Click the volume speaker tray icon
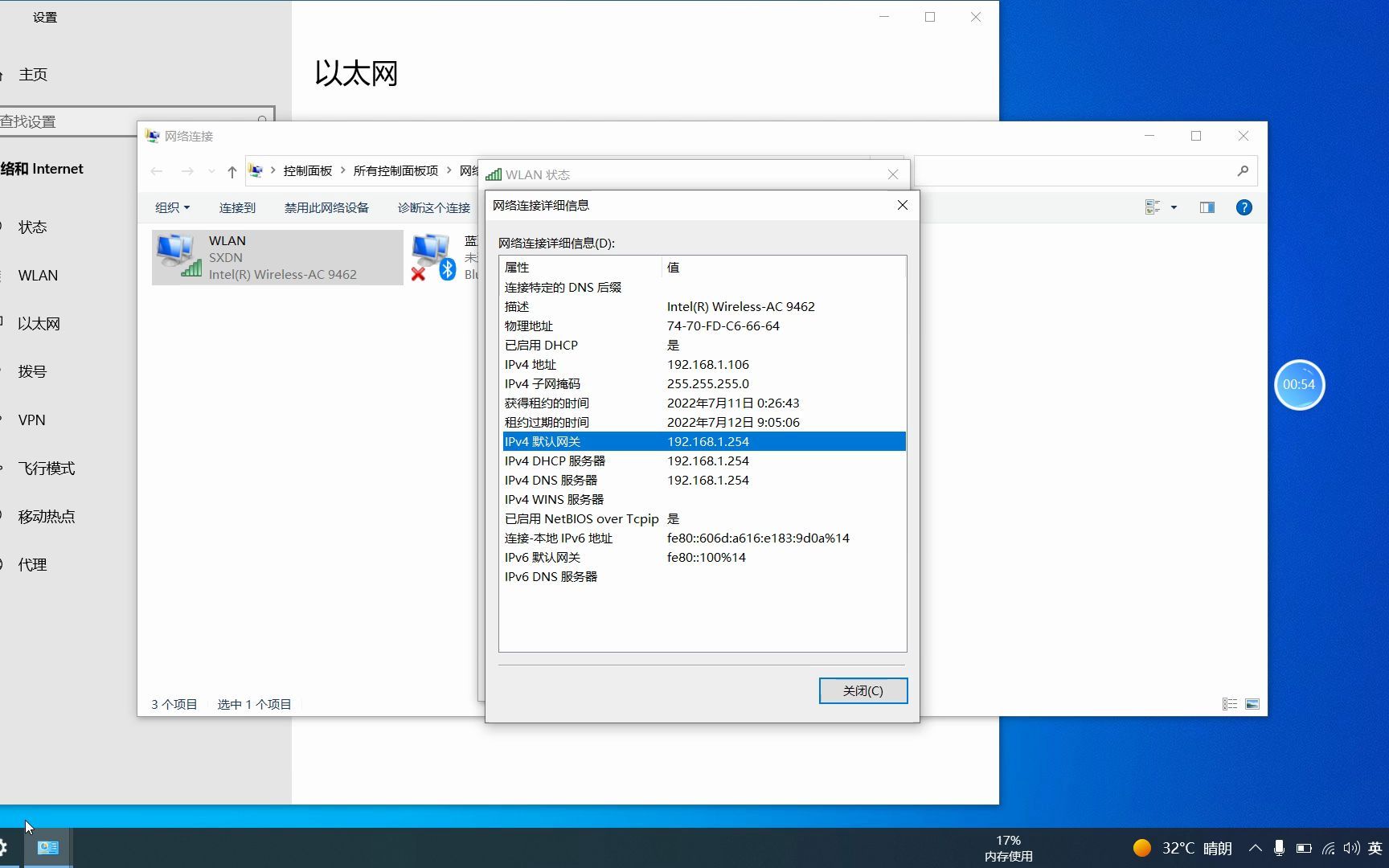This screenshot has height=868, width=1389. tap(1352, 848)
